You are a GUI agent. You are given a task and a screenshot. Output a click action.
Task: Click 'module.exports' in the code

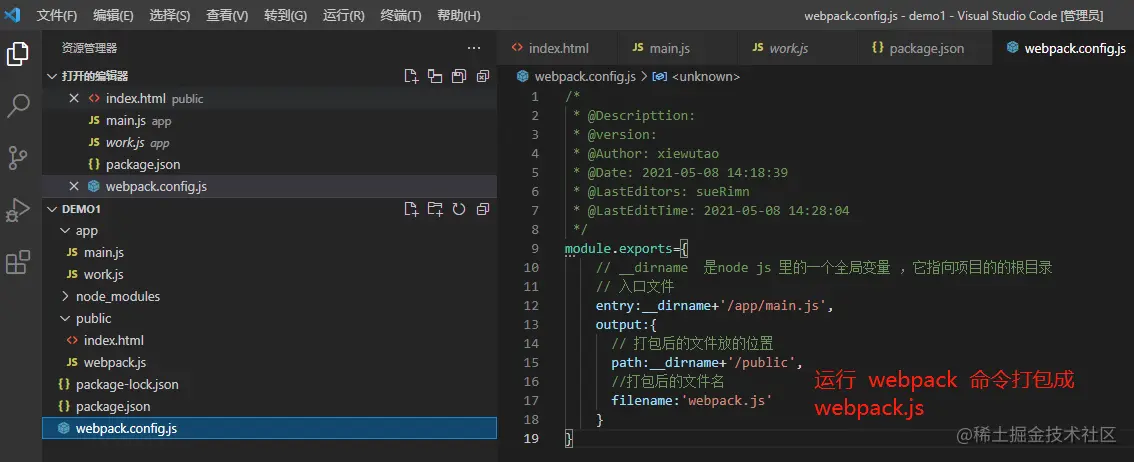point(618,249)
